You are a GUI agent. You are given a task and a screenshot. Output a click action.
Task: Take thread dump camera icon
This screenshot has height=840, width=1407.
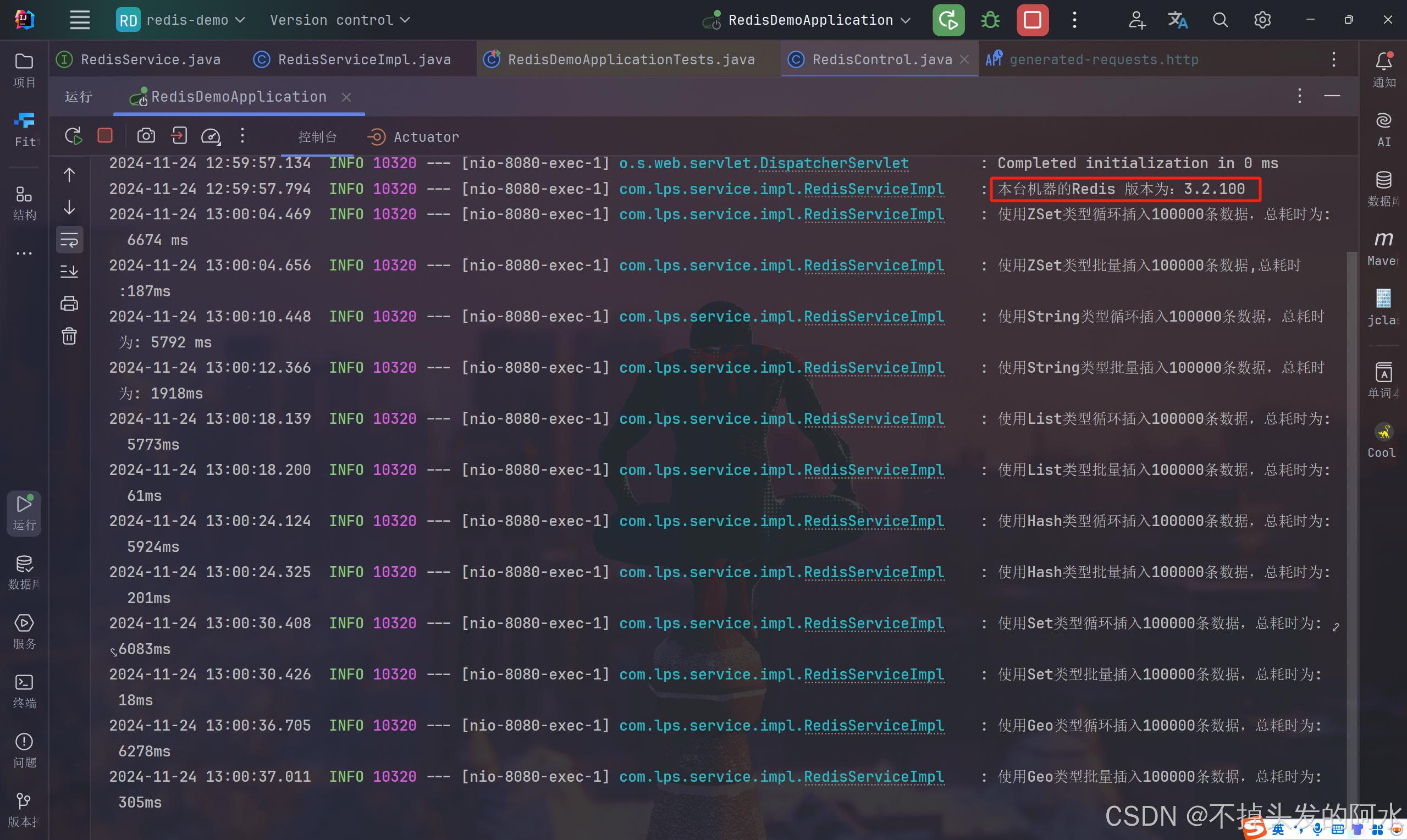click(146, 136)
